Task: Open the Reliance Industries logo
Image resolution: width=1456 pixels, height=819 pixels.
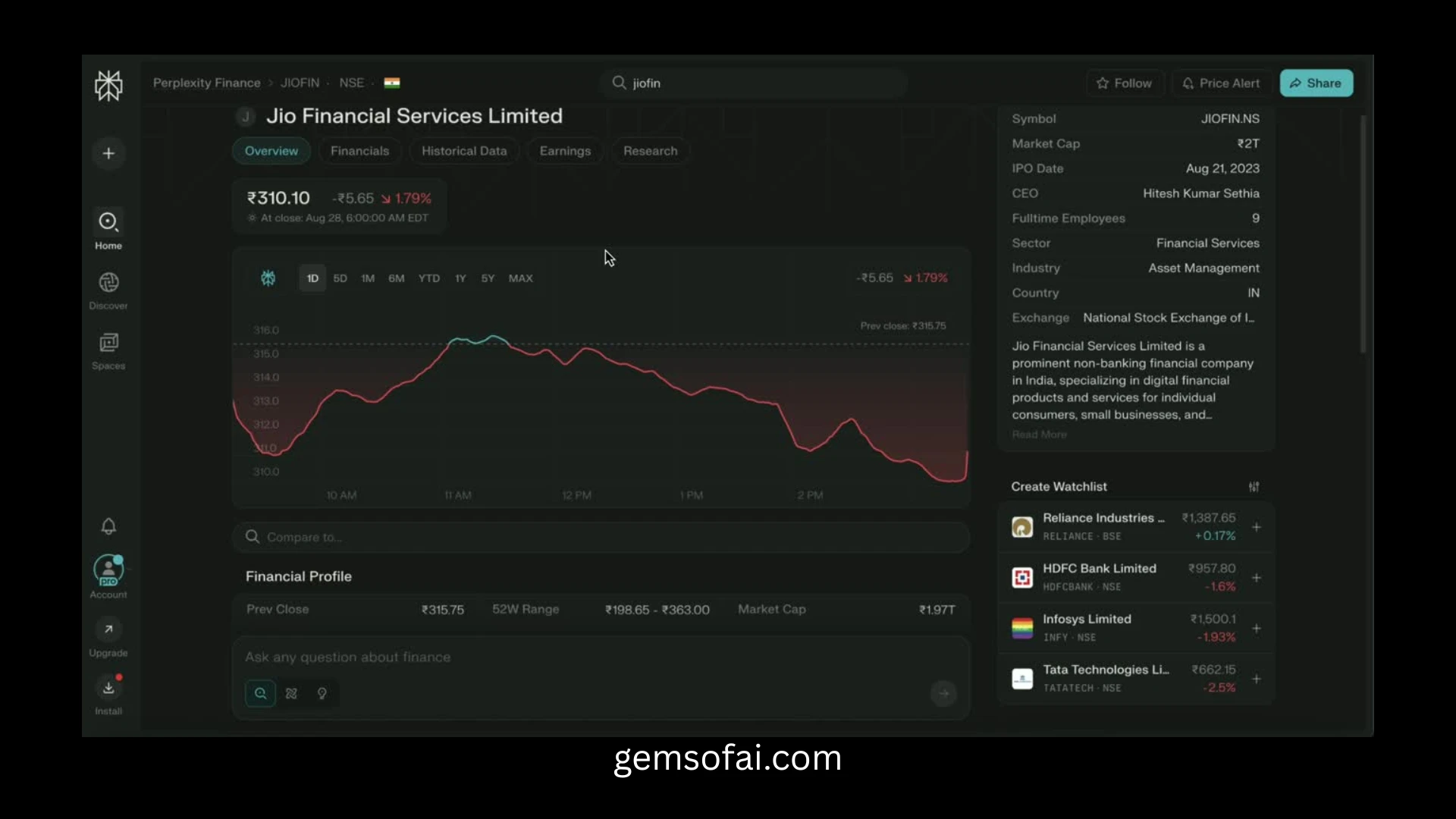Action: click(x=1022, y=527)
